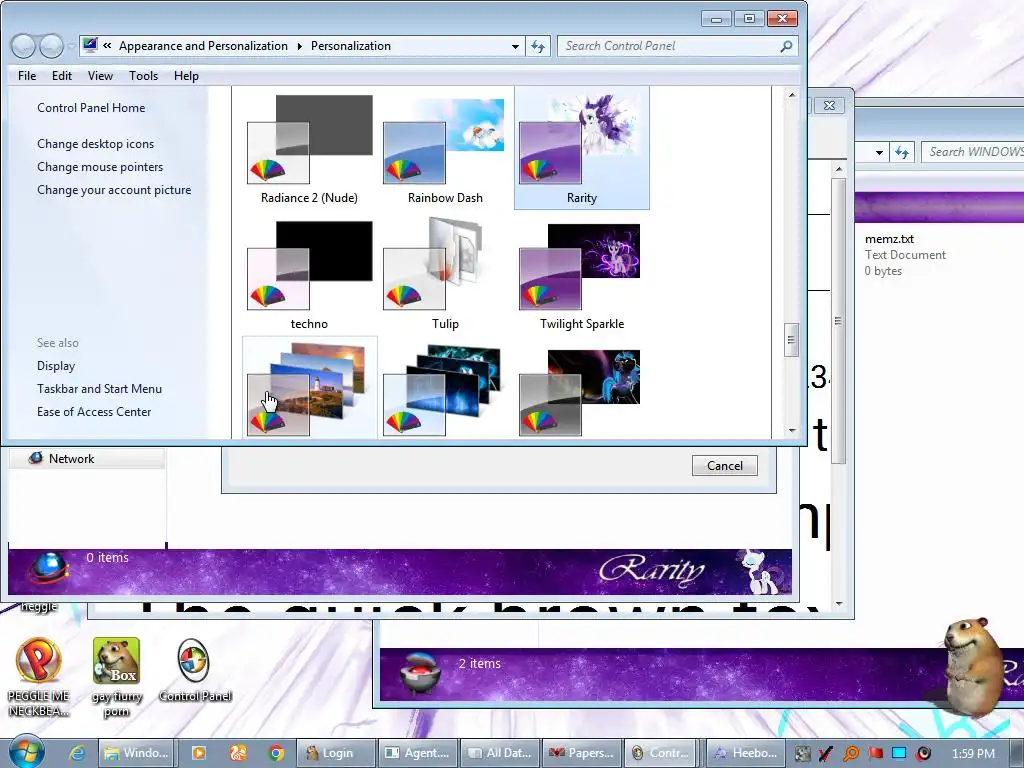Switch to the All Dat... taskbar window
Image resolution: width=1024 pixels, height=768 pixels.
coord(500,753)
